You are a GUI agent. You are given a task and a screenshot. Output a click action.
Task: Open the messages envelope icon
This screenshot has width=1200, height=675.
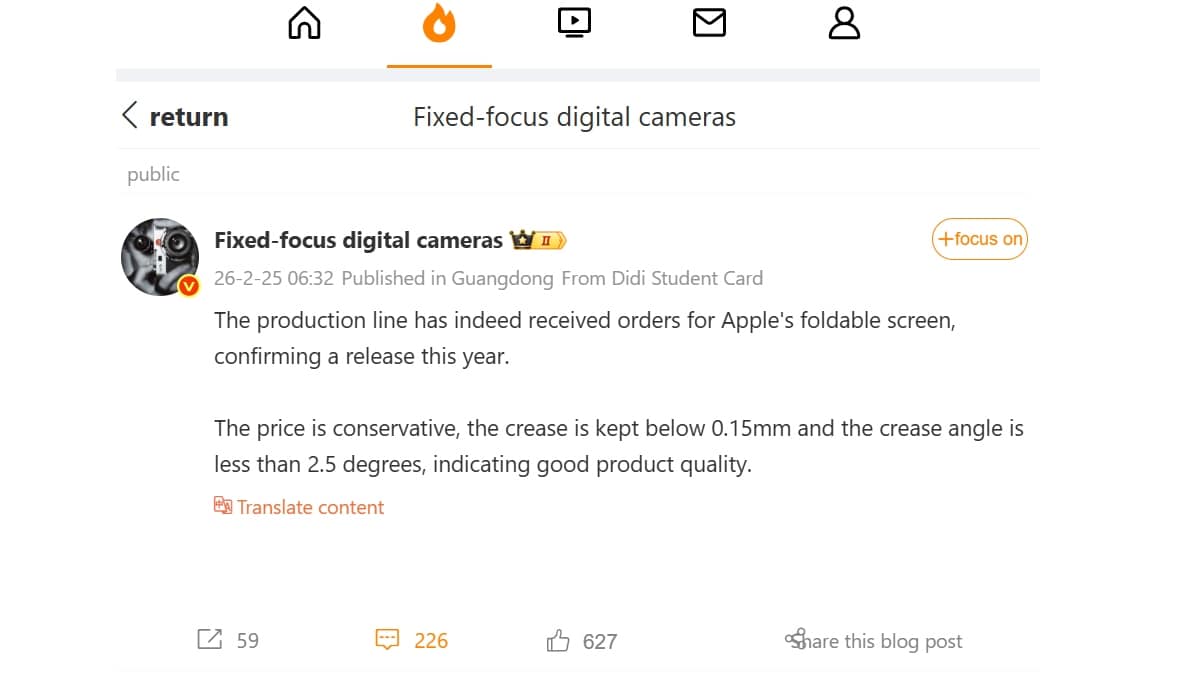click(x=709, y=23)
